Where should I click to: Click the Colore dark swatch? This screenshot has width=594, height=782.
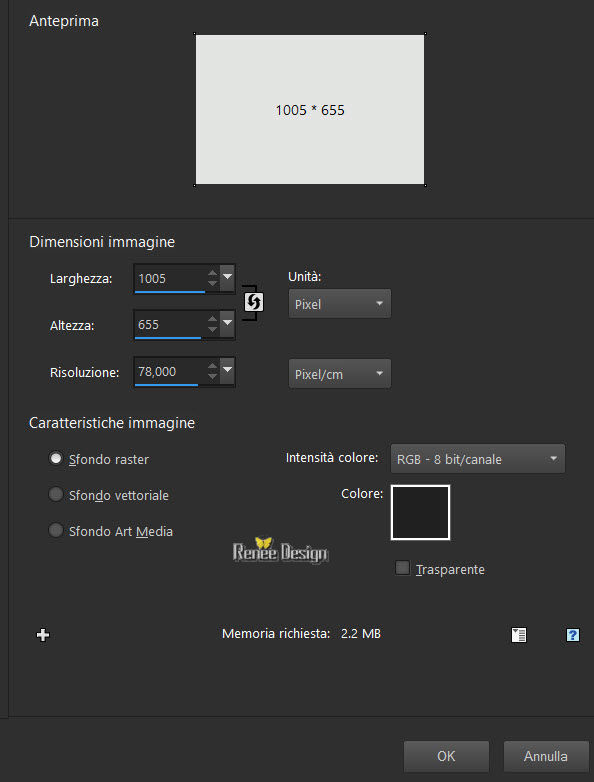[420, 513]
